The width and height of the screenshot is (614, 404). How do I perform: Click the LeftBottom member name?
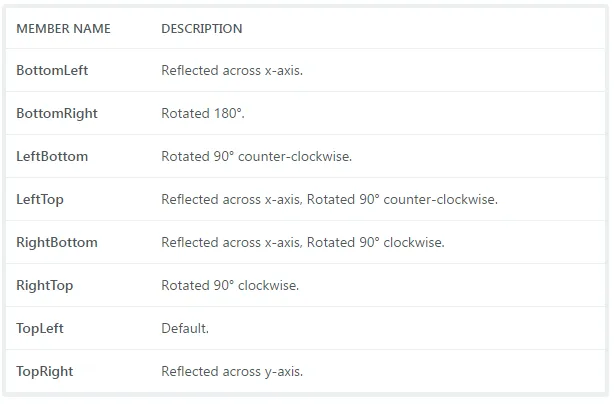pyautogui.click(x=52, y=157)
